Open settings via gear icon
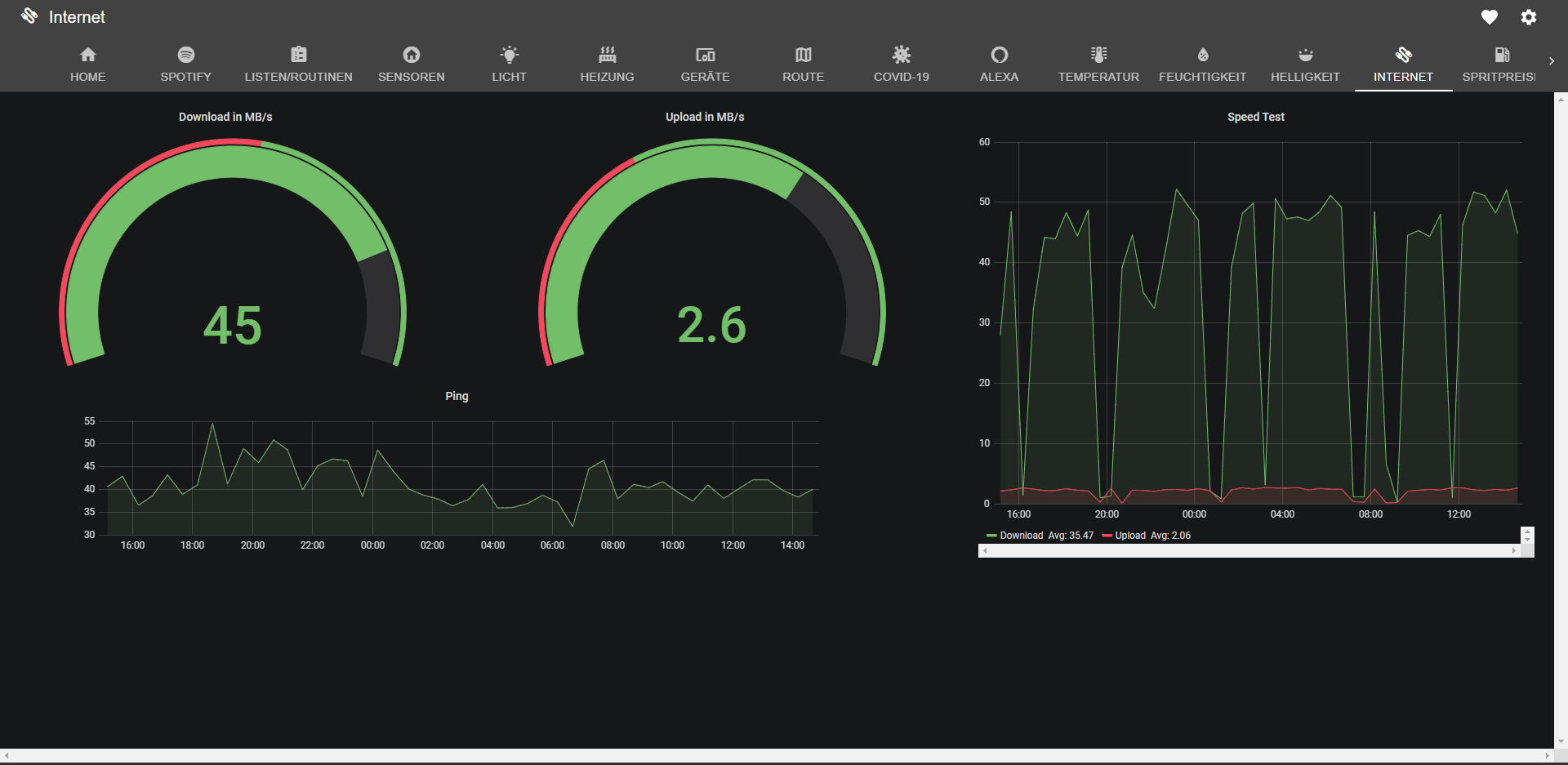Viewport: 1568px width, 765px height. pyautogui.click(x=1529, y=17)
